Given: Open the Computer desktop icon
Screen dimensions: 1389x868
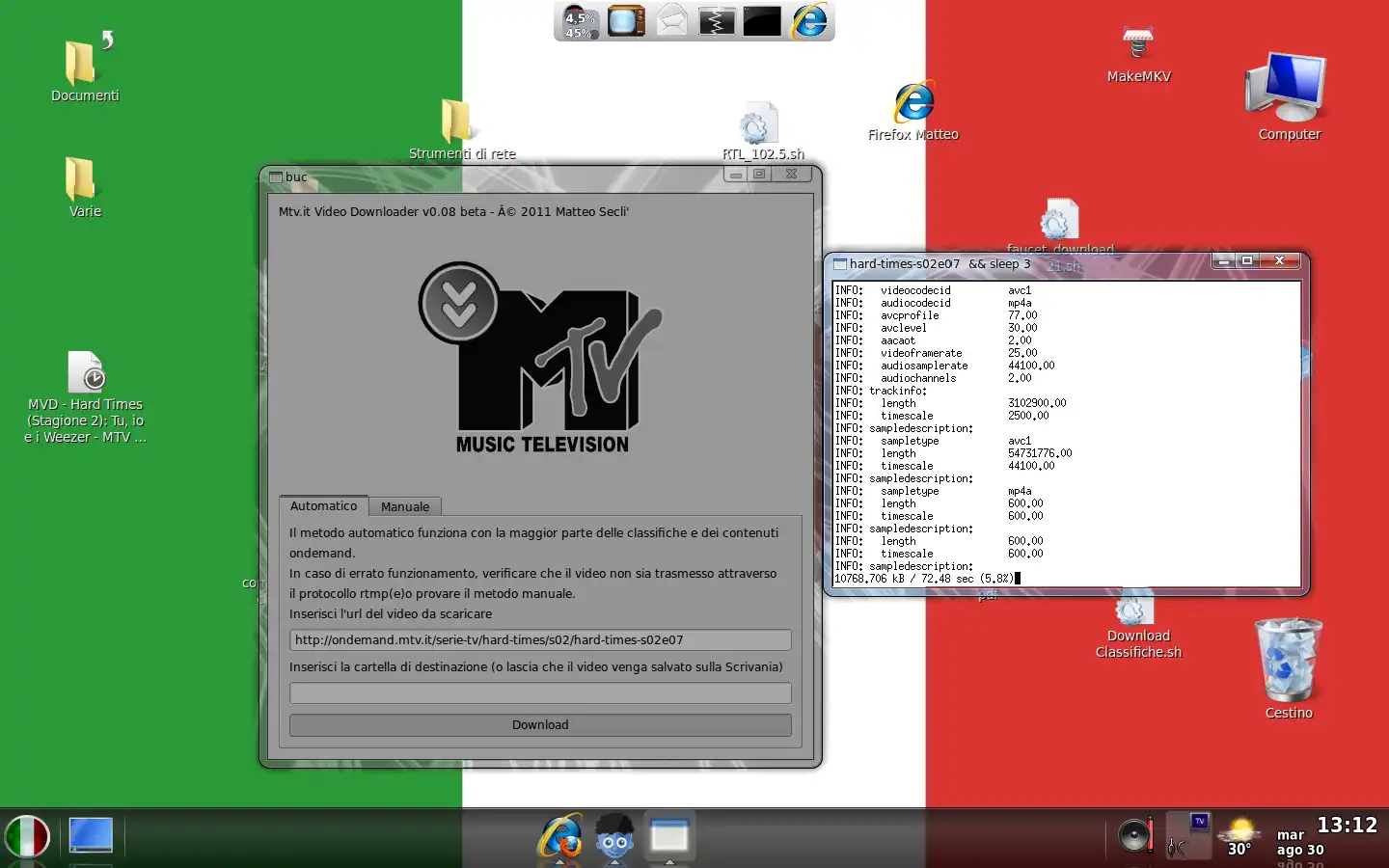Looking at the screenshot, I should point(1289,96).
